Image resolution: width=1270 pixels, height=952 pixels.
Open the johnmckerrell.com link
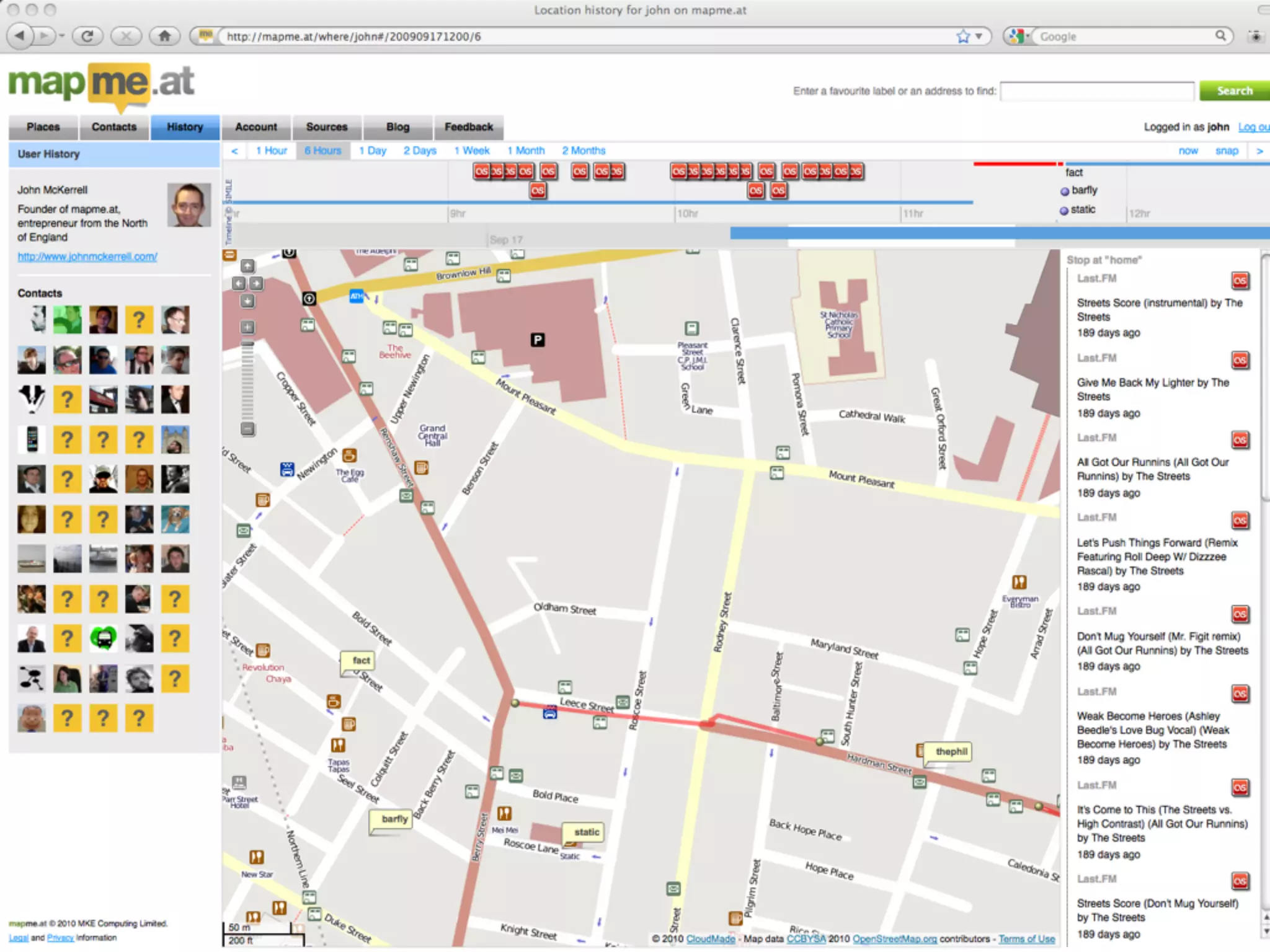pos(87,257)
